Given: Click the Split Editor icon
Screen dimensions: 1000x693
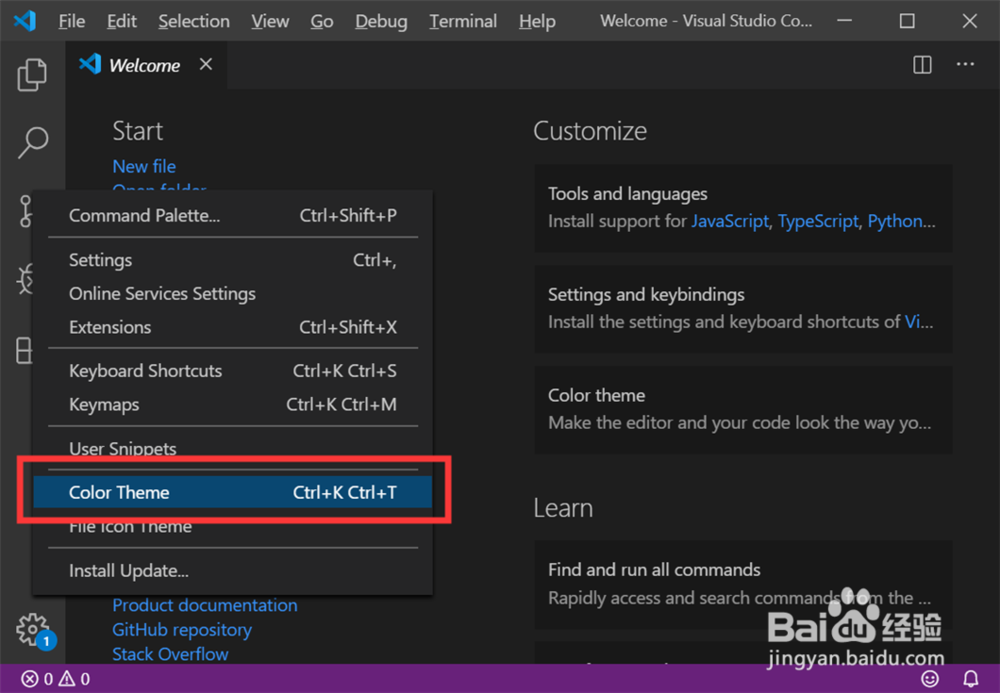Looking at the screenshot, I should point(920,64).
